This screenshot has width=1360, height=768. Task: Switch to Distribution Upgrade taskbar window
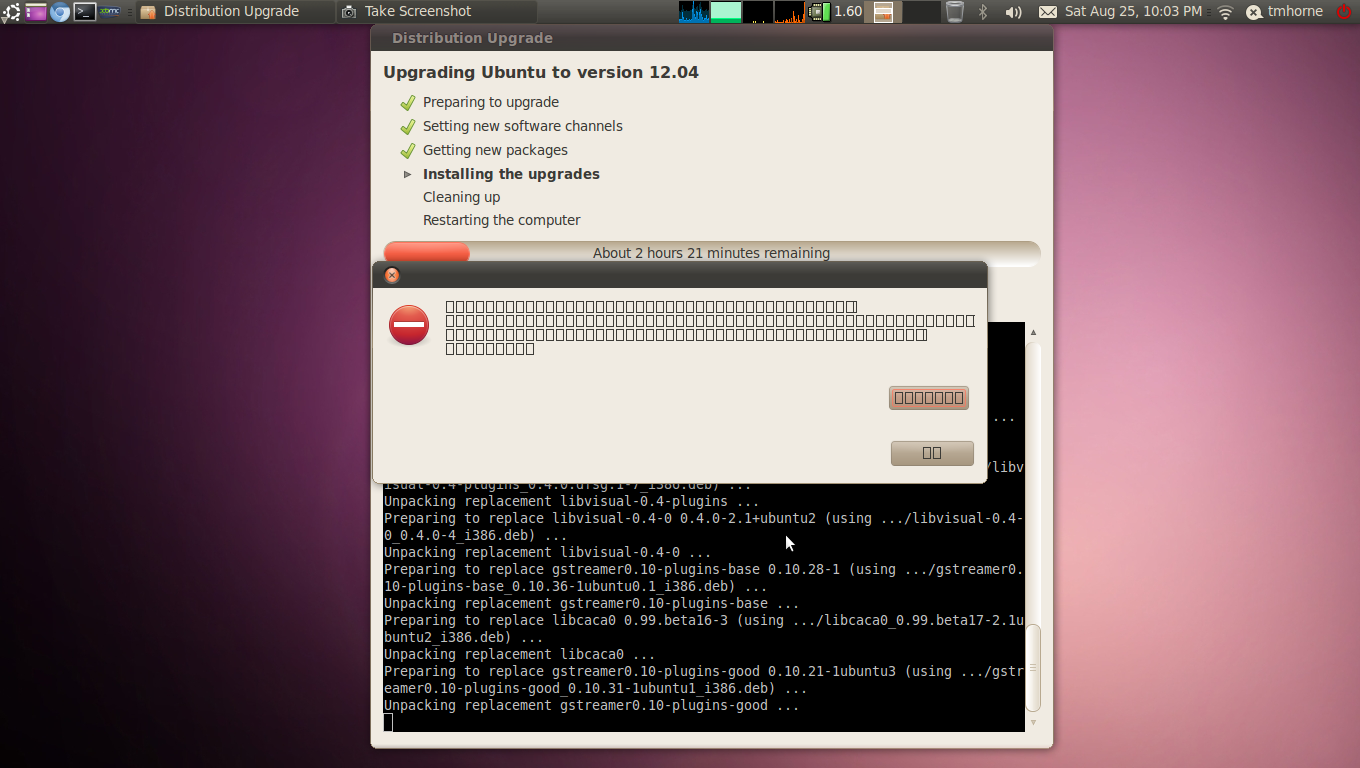(x=233, y=12)
